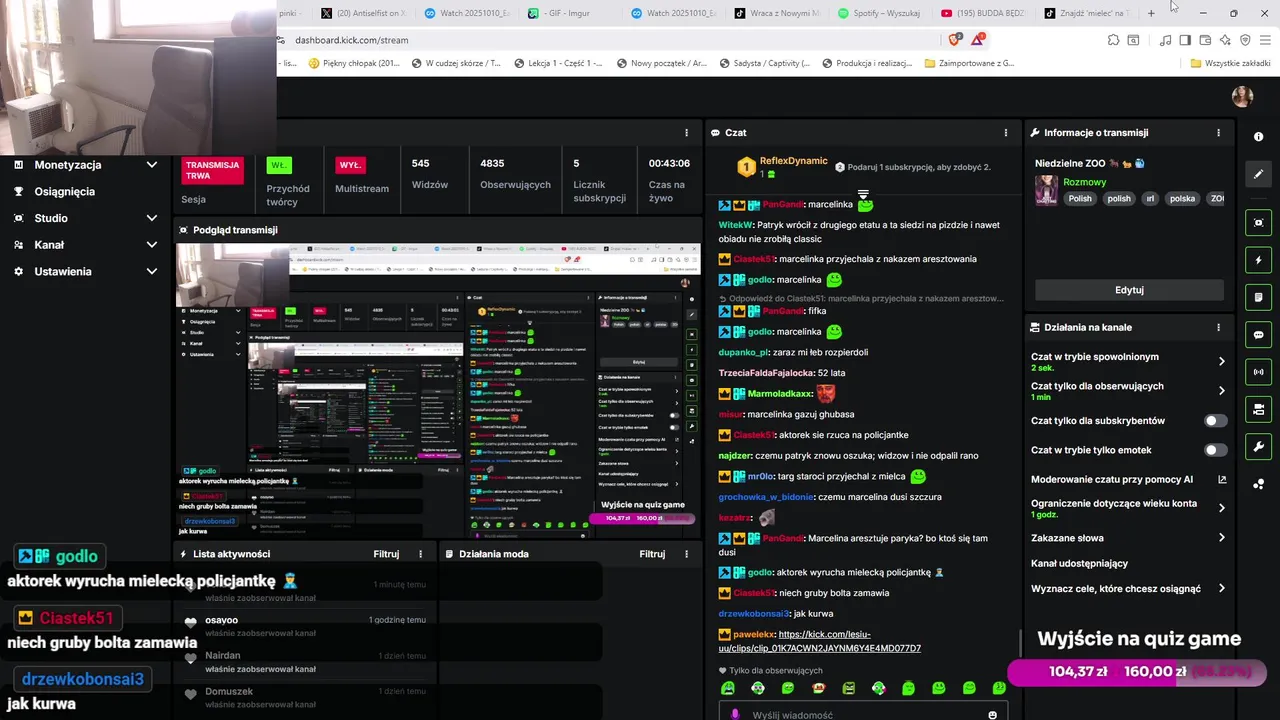Open Działania moda three-dot menu

[x=686, y=553]
